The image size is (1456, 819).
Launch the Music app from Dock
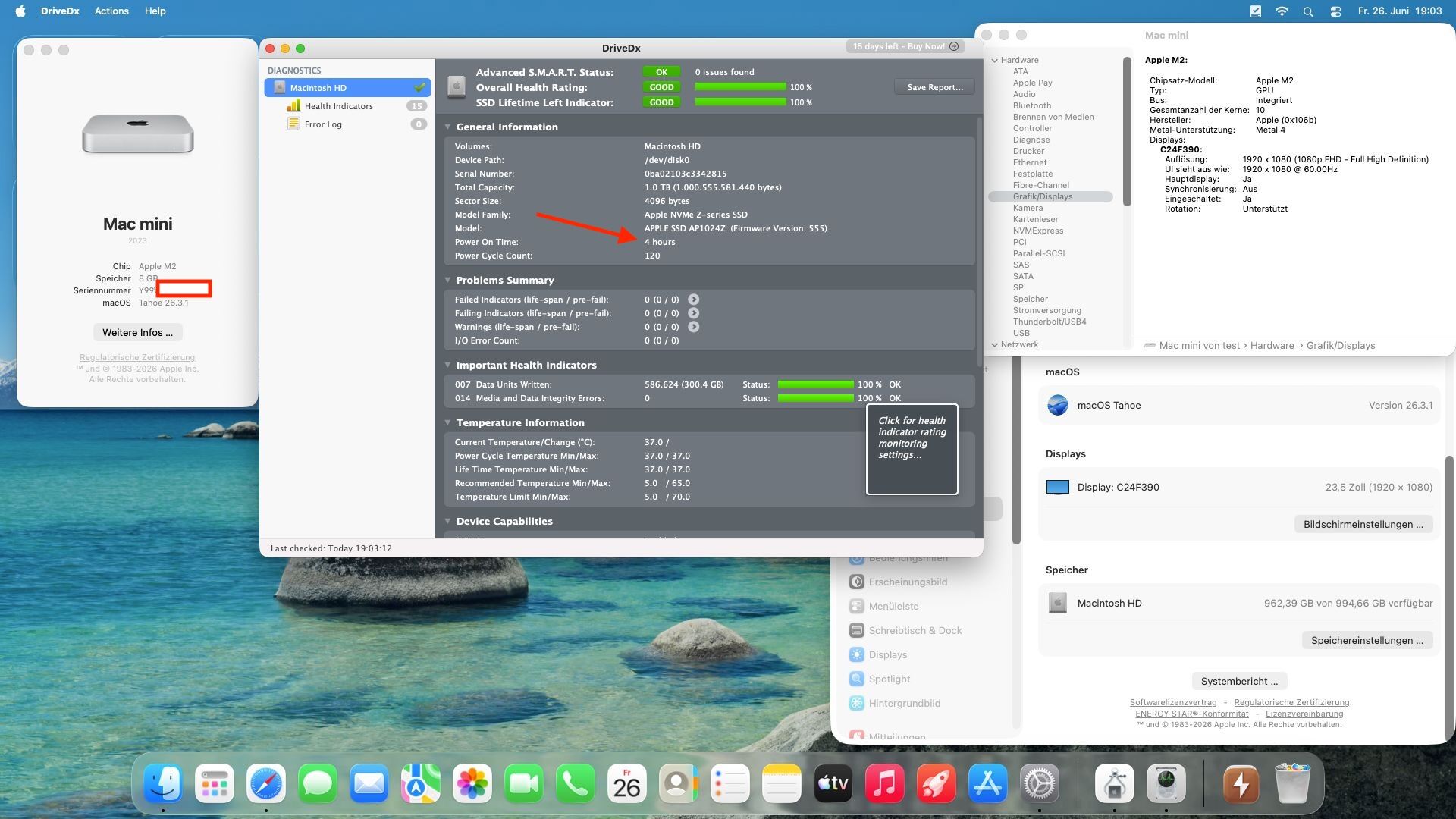click(885, 783)
